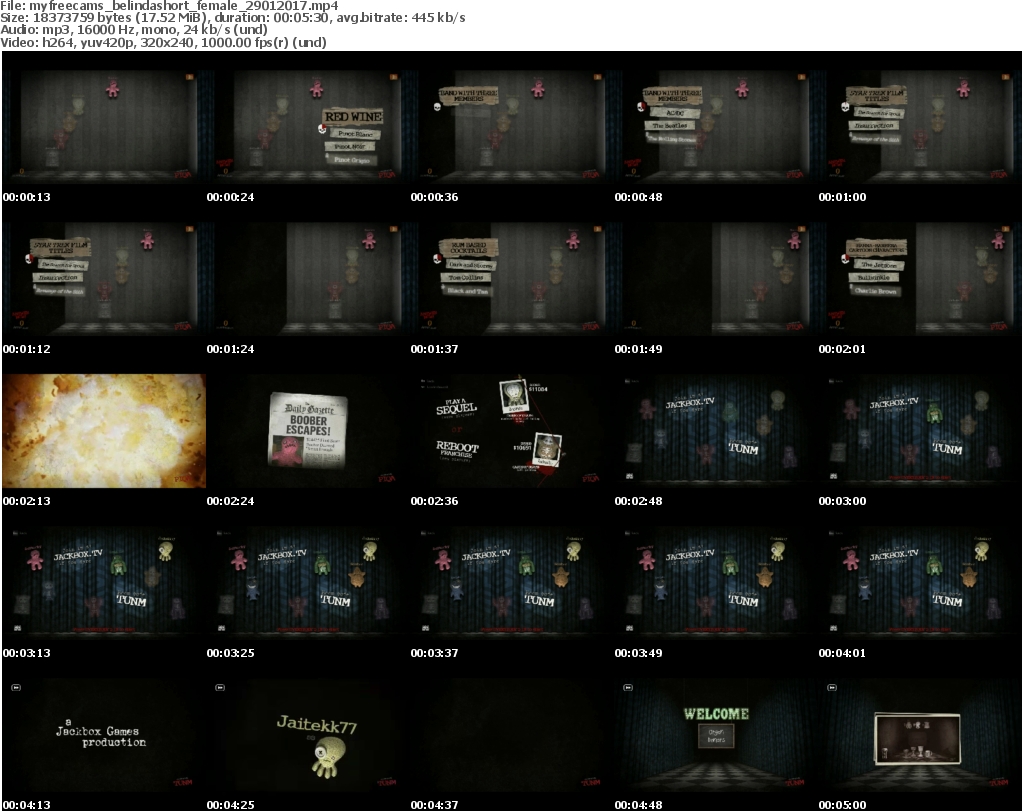This screenshot has width=1024, height=811.
Task: Open the frame thumbnail above 00:01:24
Action: coord(308,279)
